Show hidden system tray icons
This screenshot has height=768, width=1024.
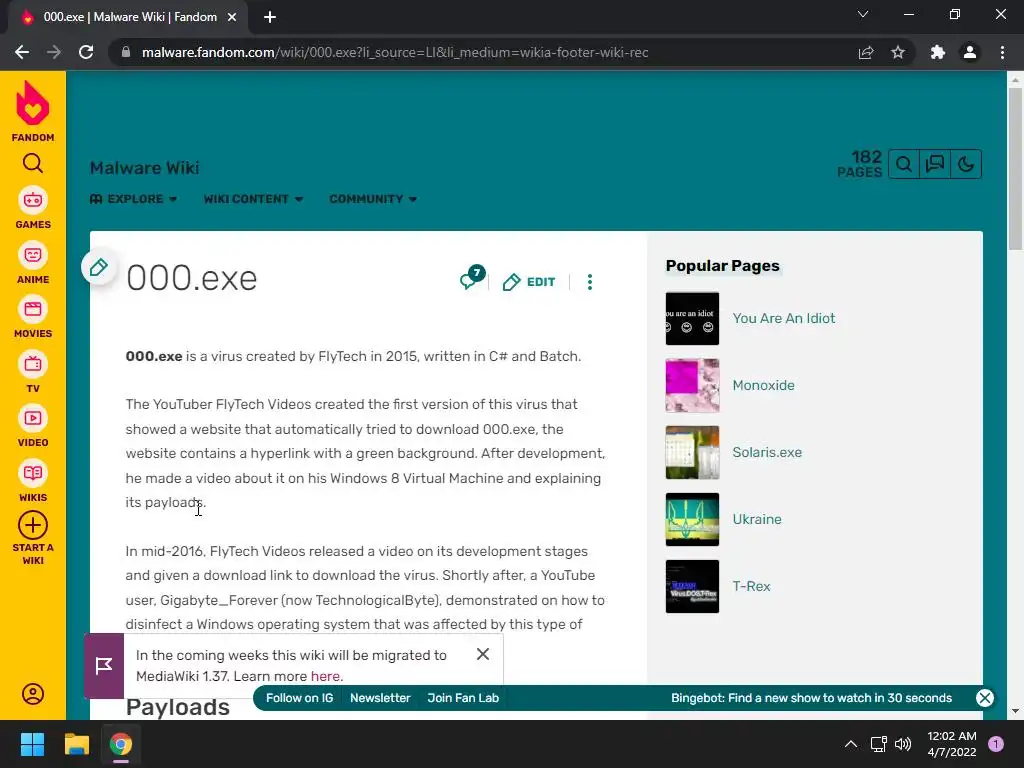[851, 744]
